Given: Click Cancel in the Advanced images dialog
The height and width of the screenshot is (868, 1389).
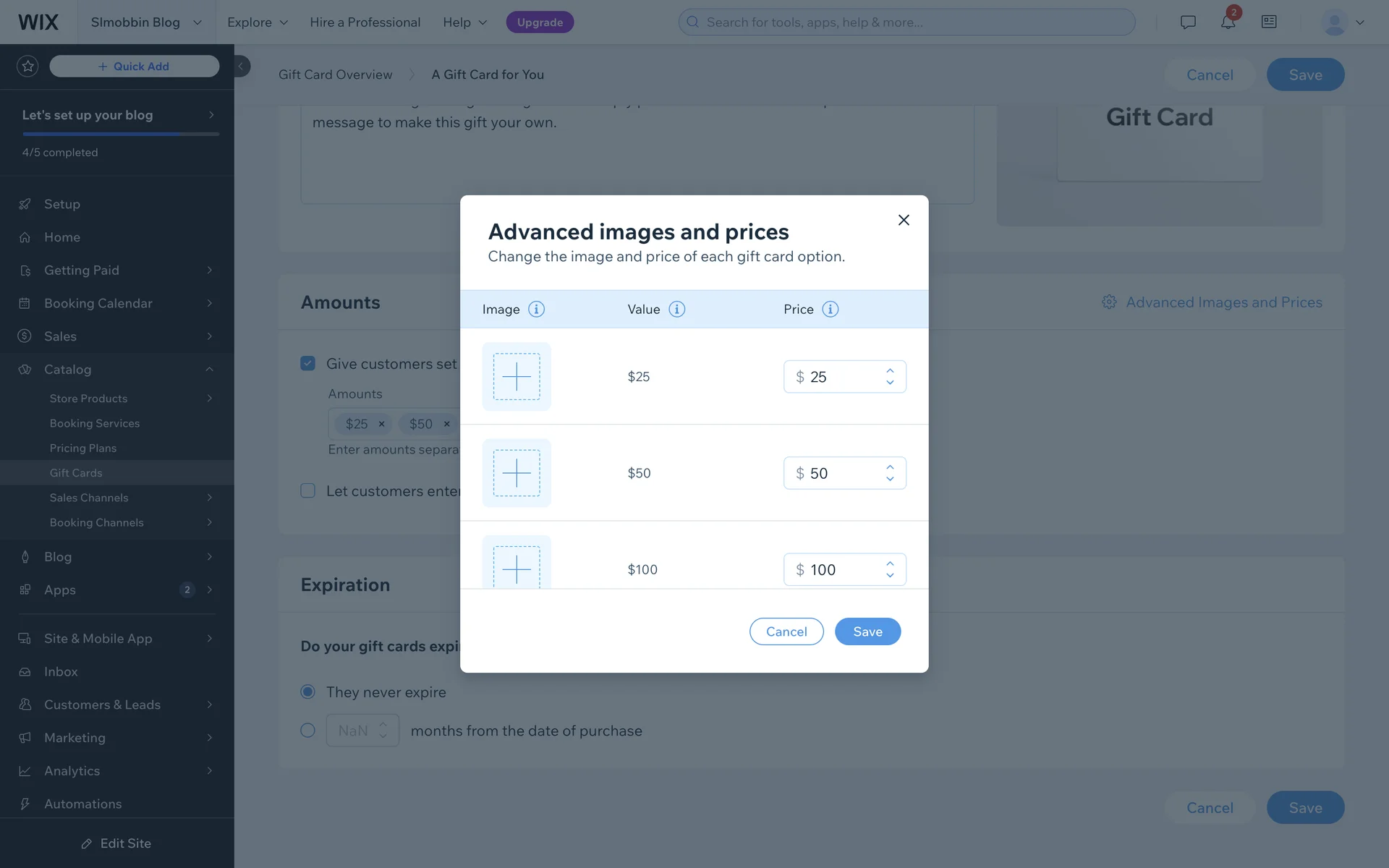Looking at the screenshot, I should (x=786, y=631).
